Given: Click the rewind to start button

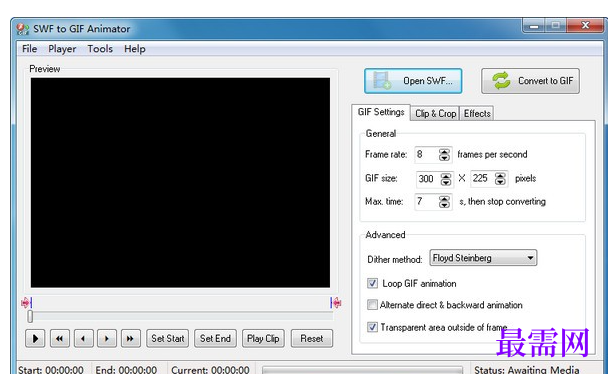Looking at the screenshot, I should [x=59, y=338].
